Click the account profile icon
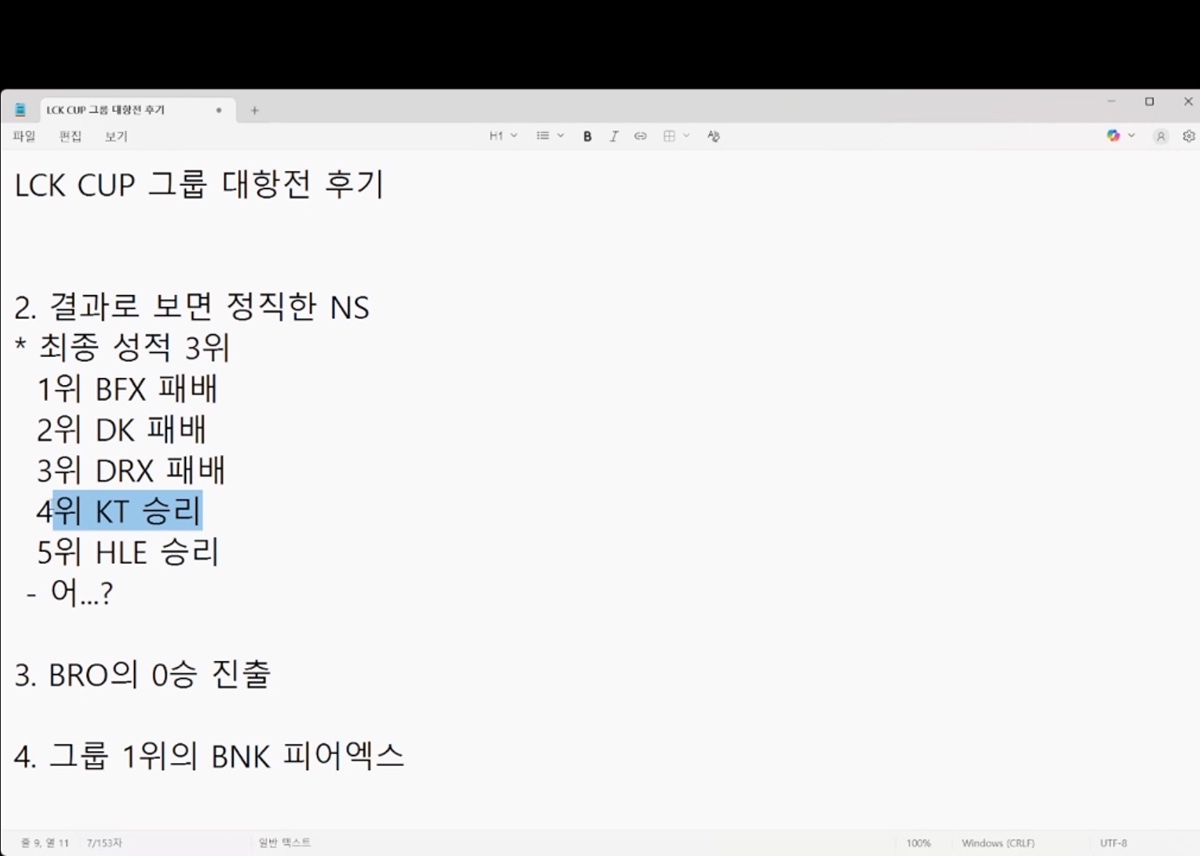The height and width of the screenshot is (856, 1200). click(1160, 136)
